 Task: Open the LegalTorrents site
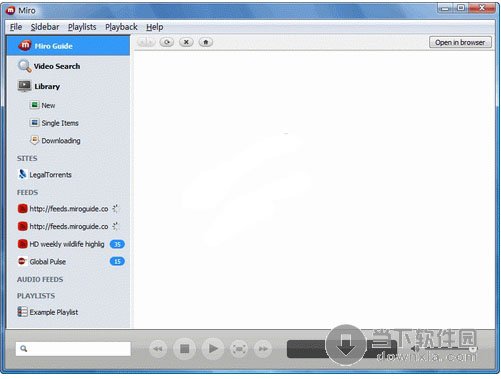(x=68, y=175)
